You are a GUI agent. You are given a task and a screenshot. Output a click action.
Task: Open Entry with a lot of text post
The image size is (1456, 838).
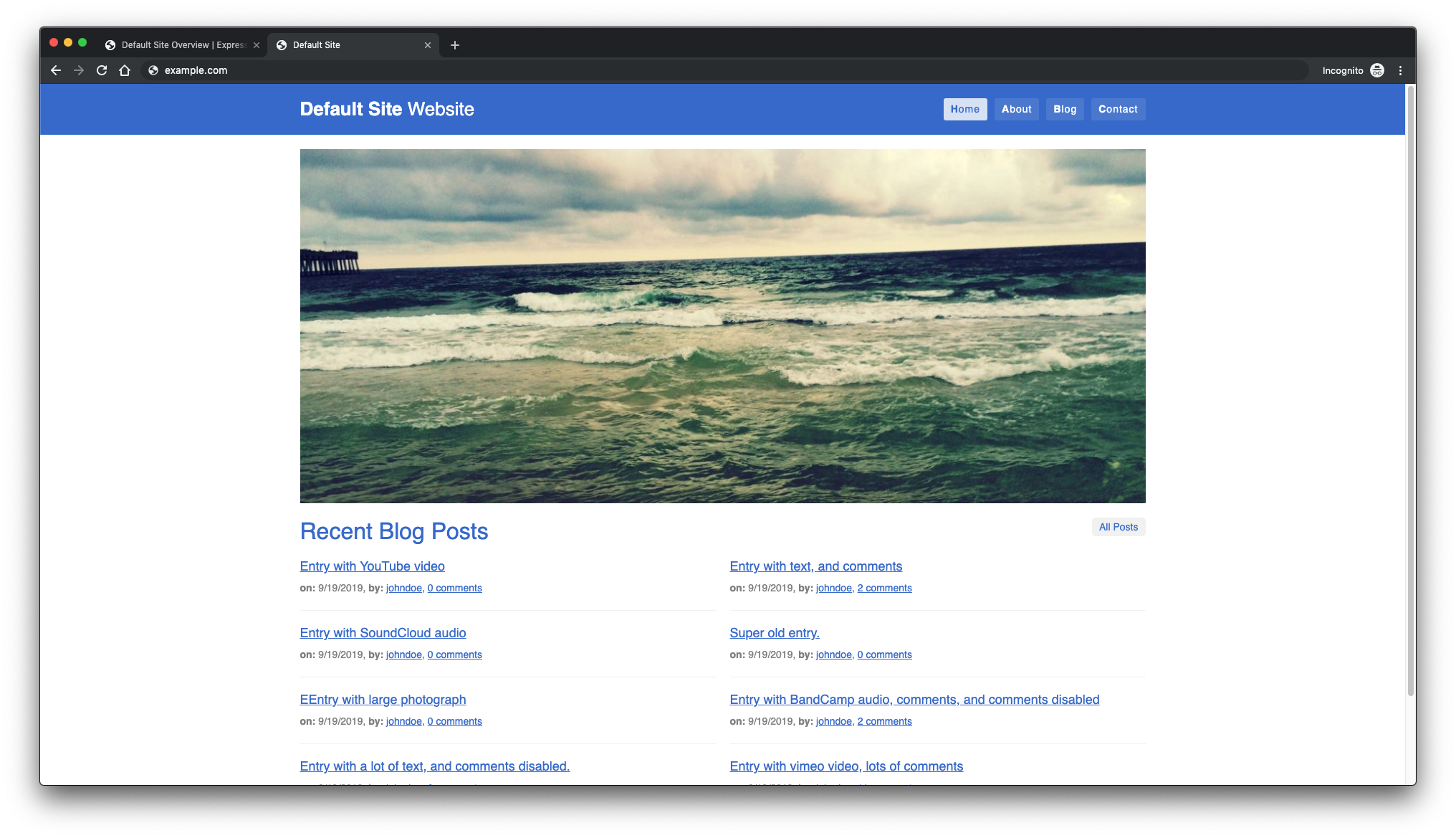click(435, 766)
